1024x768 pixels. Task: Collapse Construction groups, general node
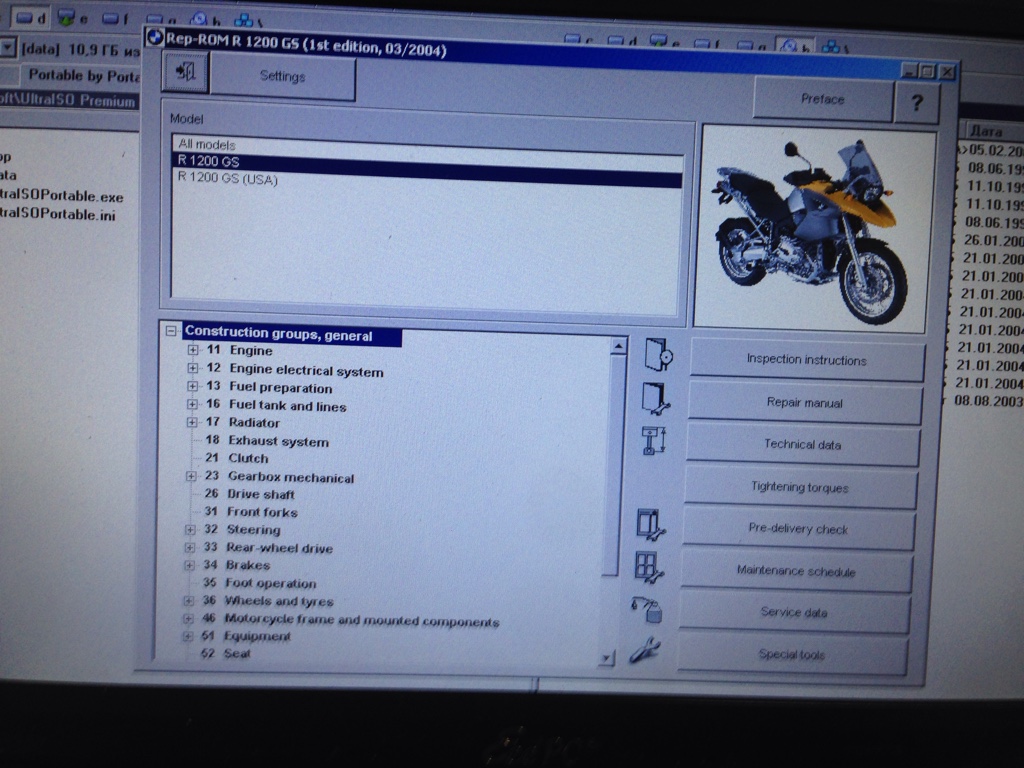(171, 331)
